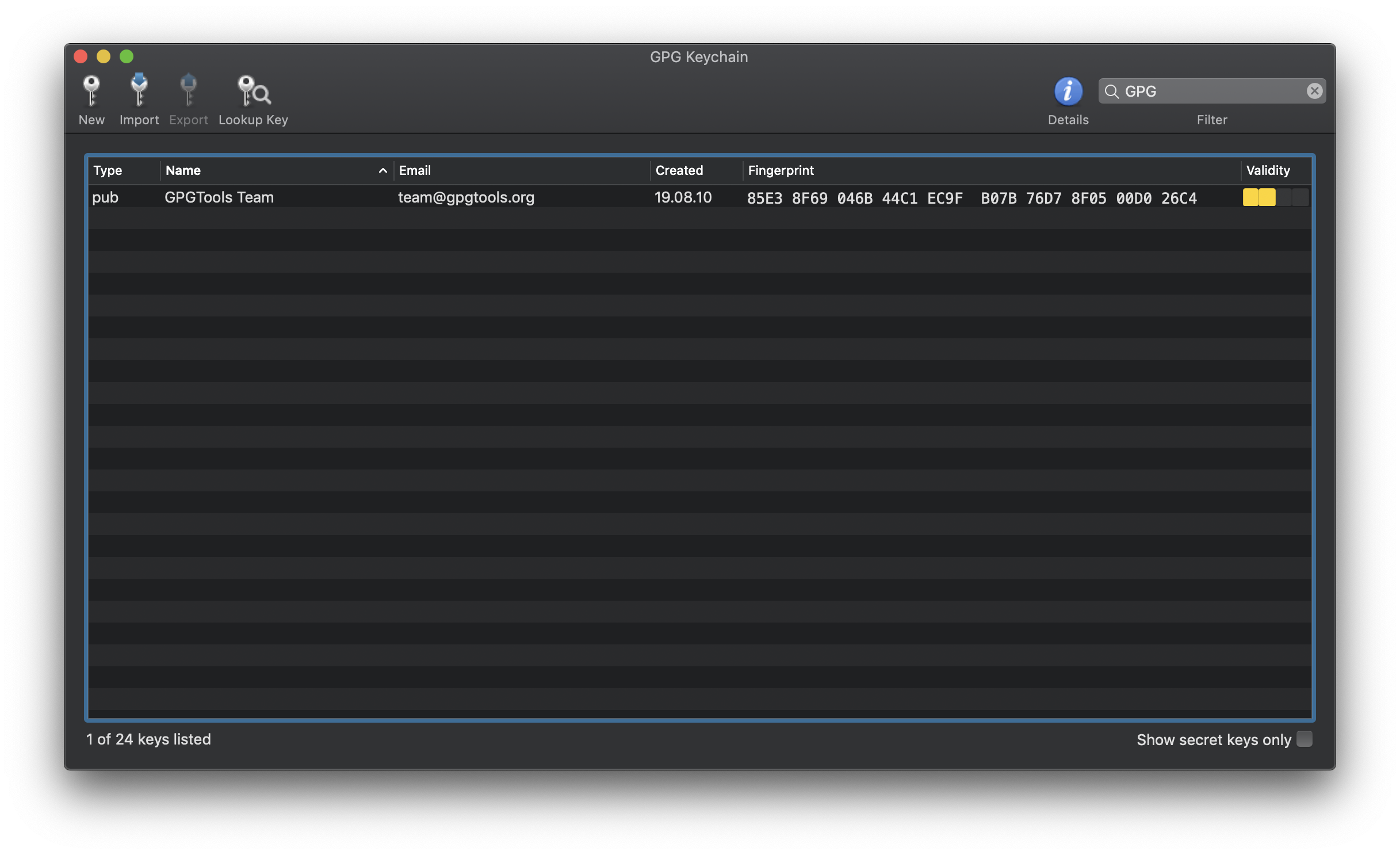Screen dimensions: 1400x855
Task: Sort keys by Type column
Action: pyautogui.click(x=108, y=171)
